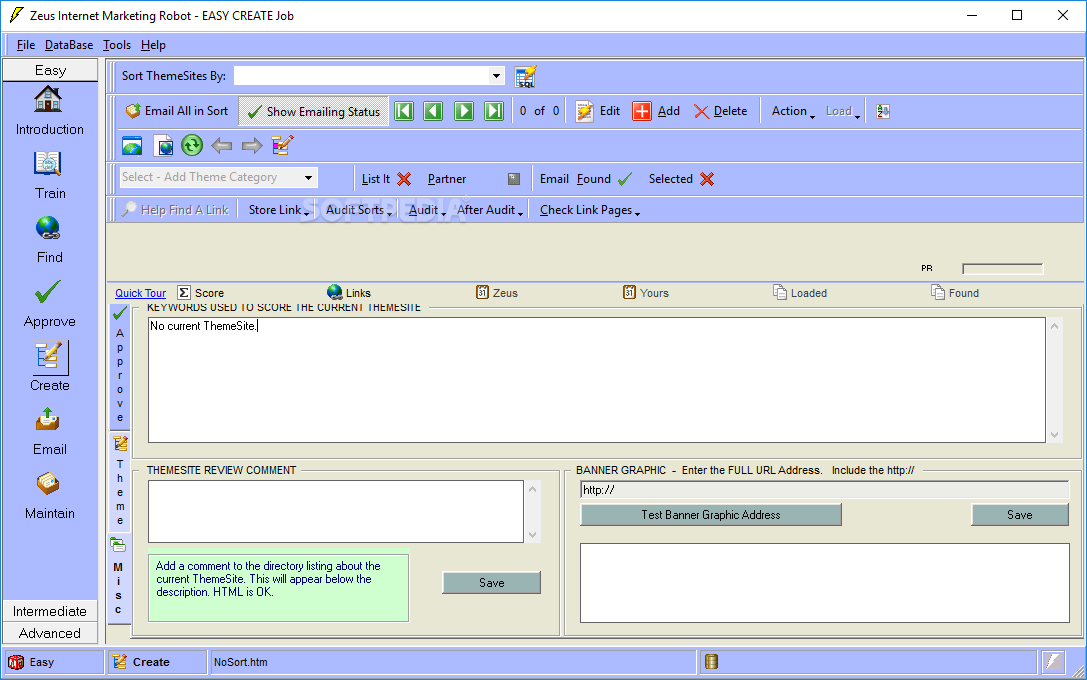
Task: Expand the Store Link dropdown
Action: tap(279, 210)
